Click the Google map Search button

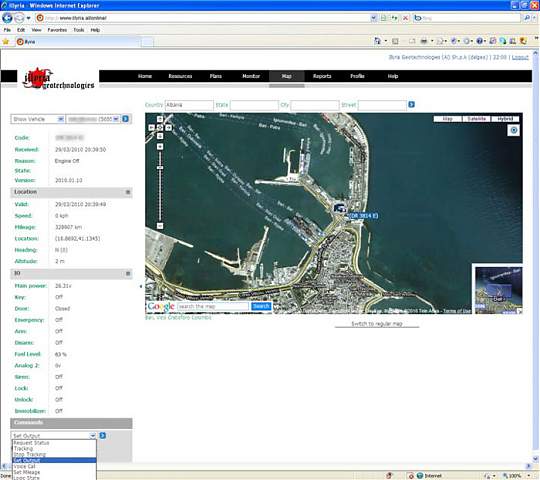tap(261, 306)
